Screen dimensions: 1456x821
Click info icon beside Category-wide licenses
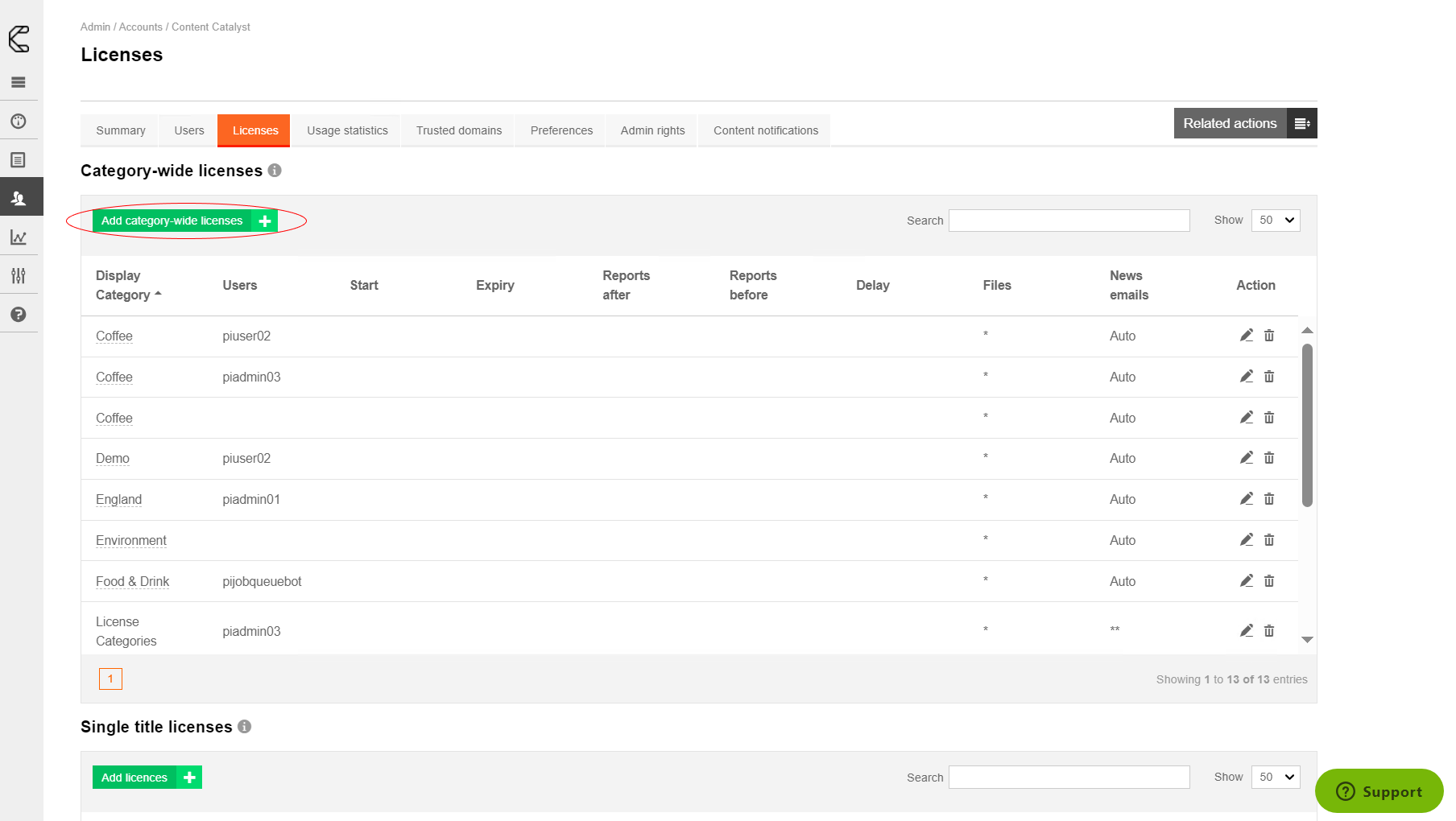pos(275,171)
